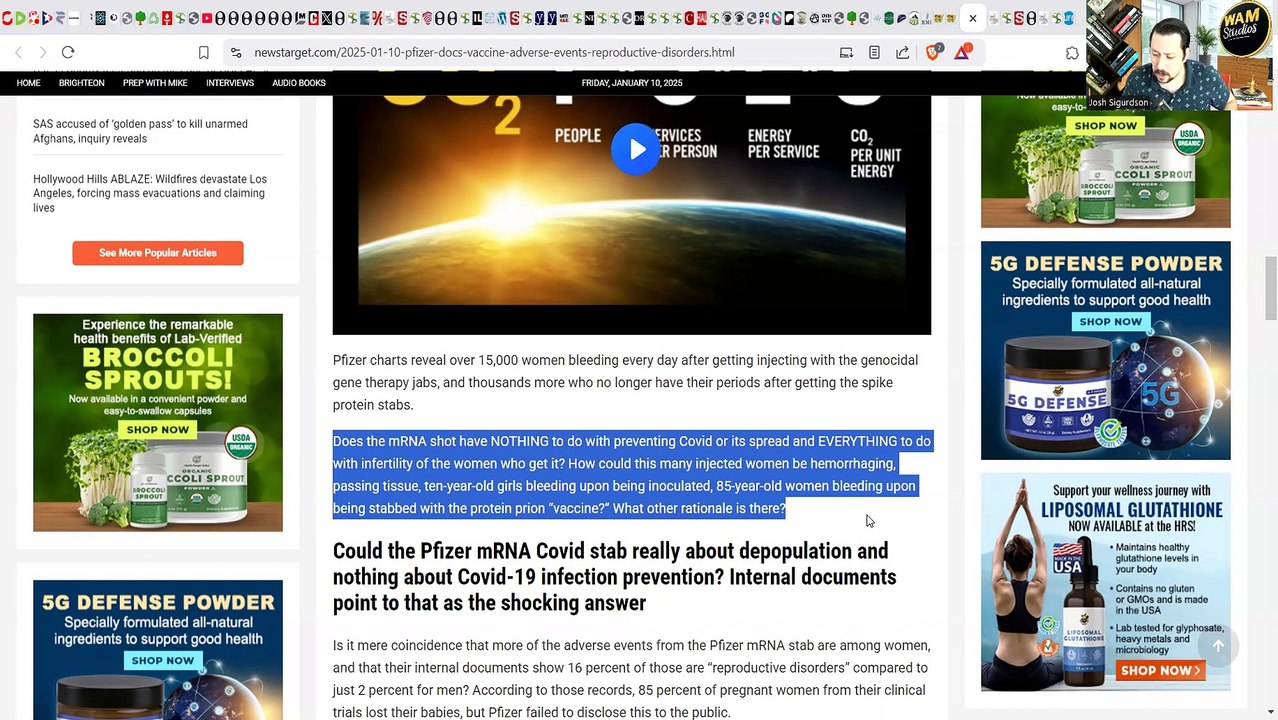1278x720 pixels.
Task: Play the embedded video
Action: tap(635, 149)
